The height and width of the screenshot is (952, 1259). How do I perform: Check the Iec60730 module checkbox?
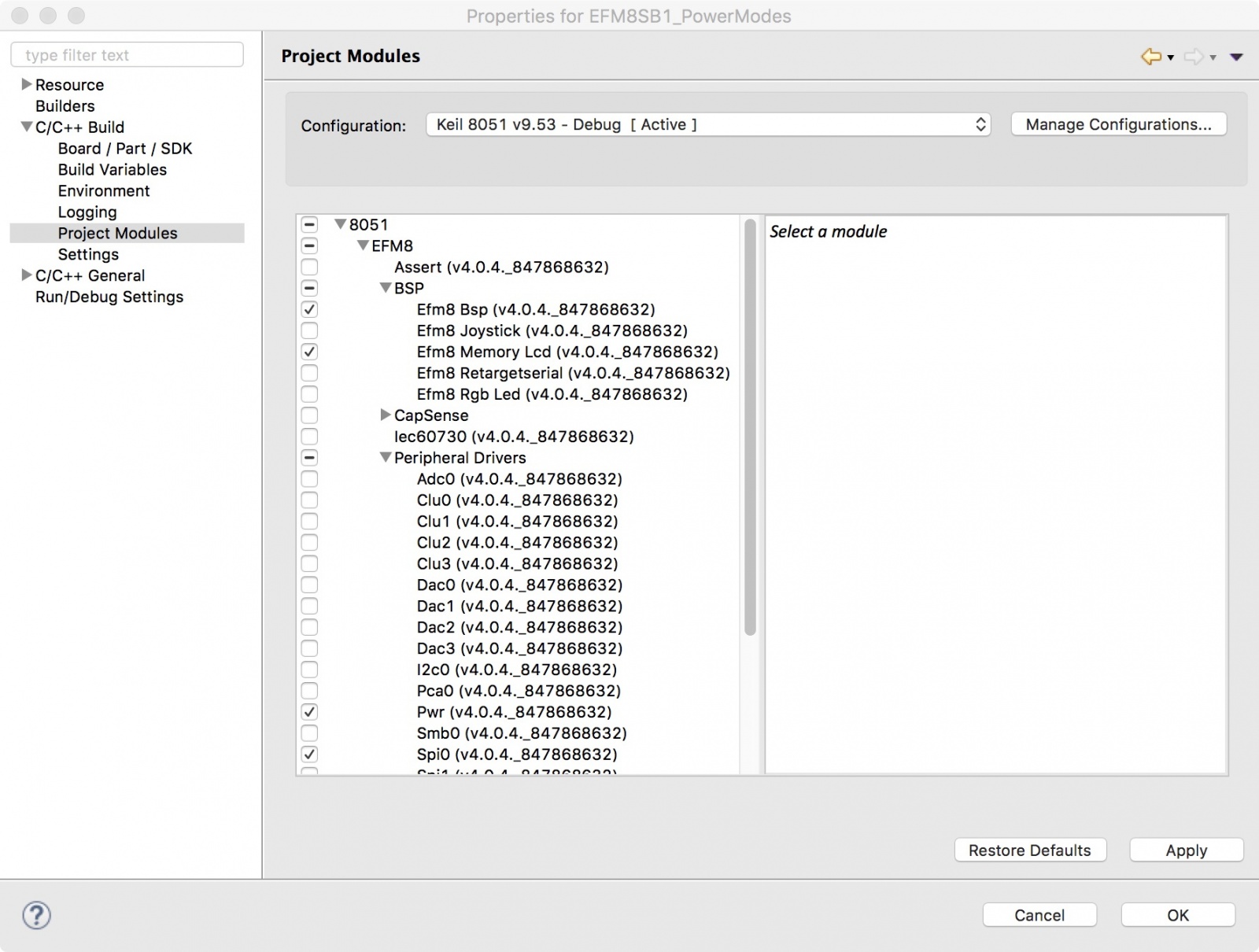(309, 437)
